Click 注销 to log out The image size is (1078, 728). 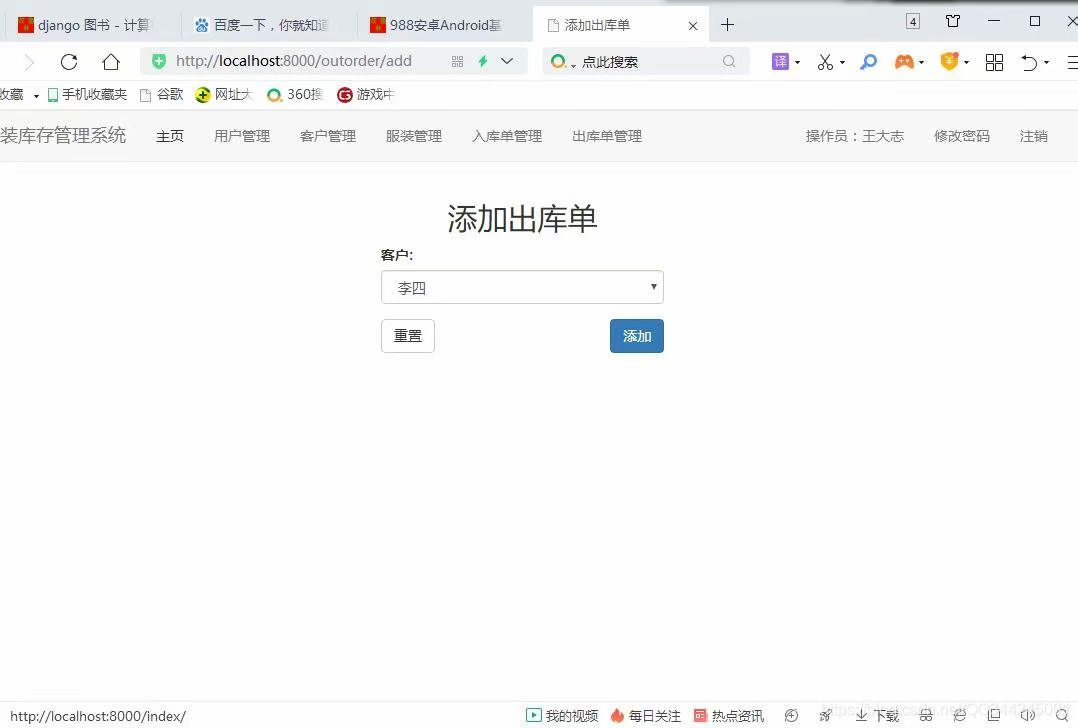pyautogui.click(x=1033, y=136)
